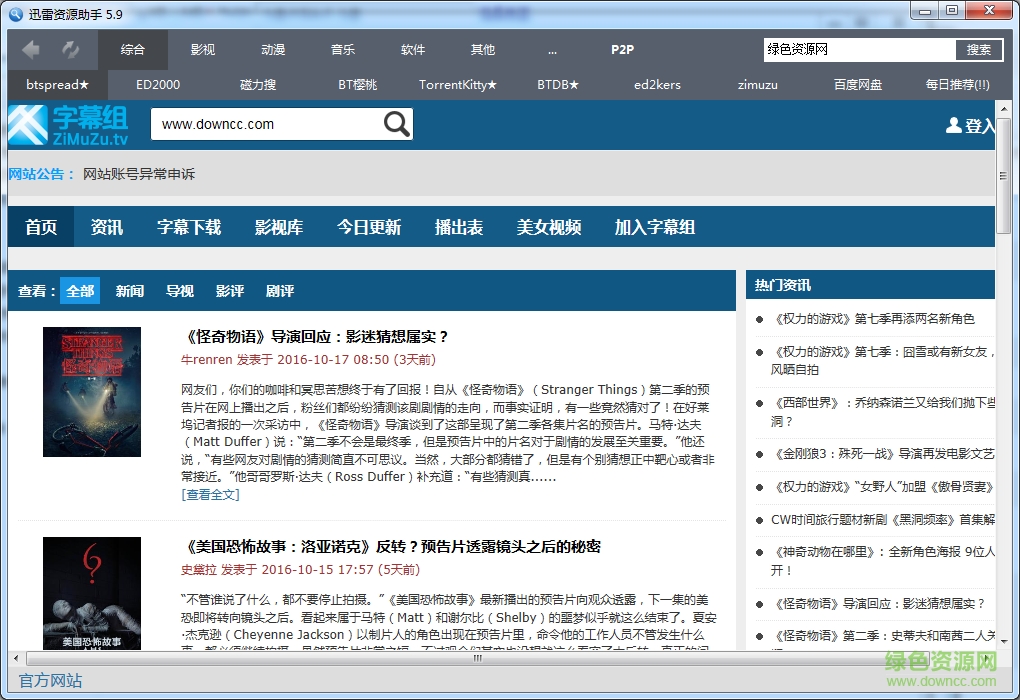Viewport: 1020px width, 700px height.
Task: Click the page refresh icon
Action: pyautogui.click(x=70, y=49)
